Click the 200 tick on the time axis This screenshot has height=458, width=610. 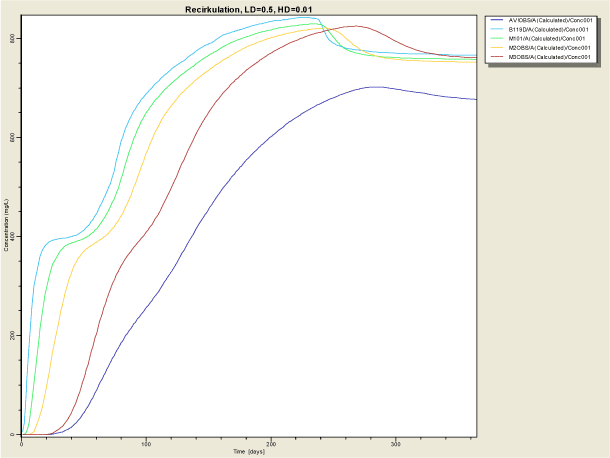coord(271,442)
